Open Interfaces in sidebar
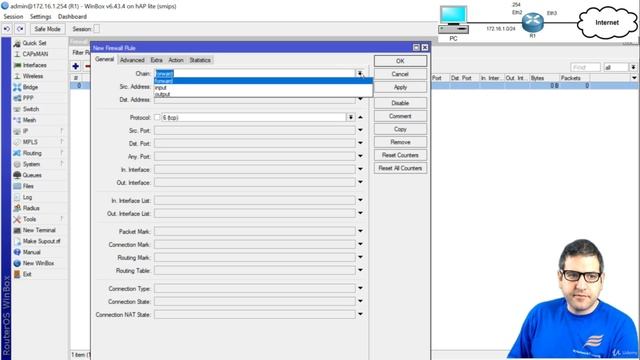 pyautogui.click(x=34, y=65)
